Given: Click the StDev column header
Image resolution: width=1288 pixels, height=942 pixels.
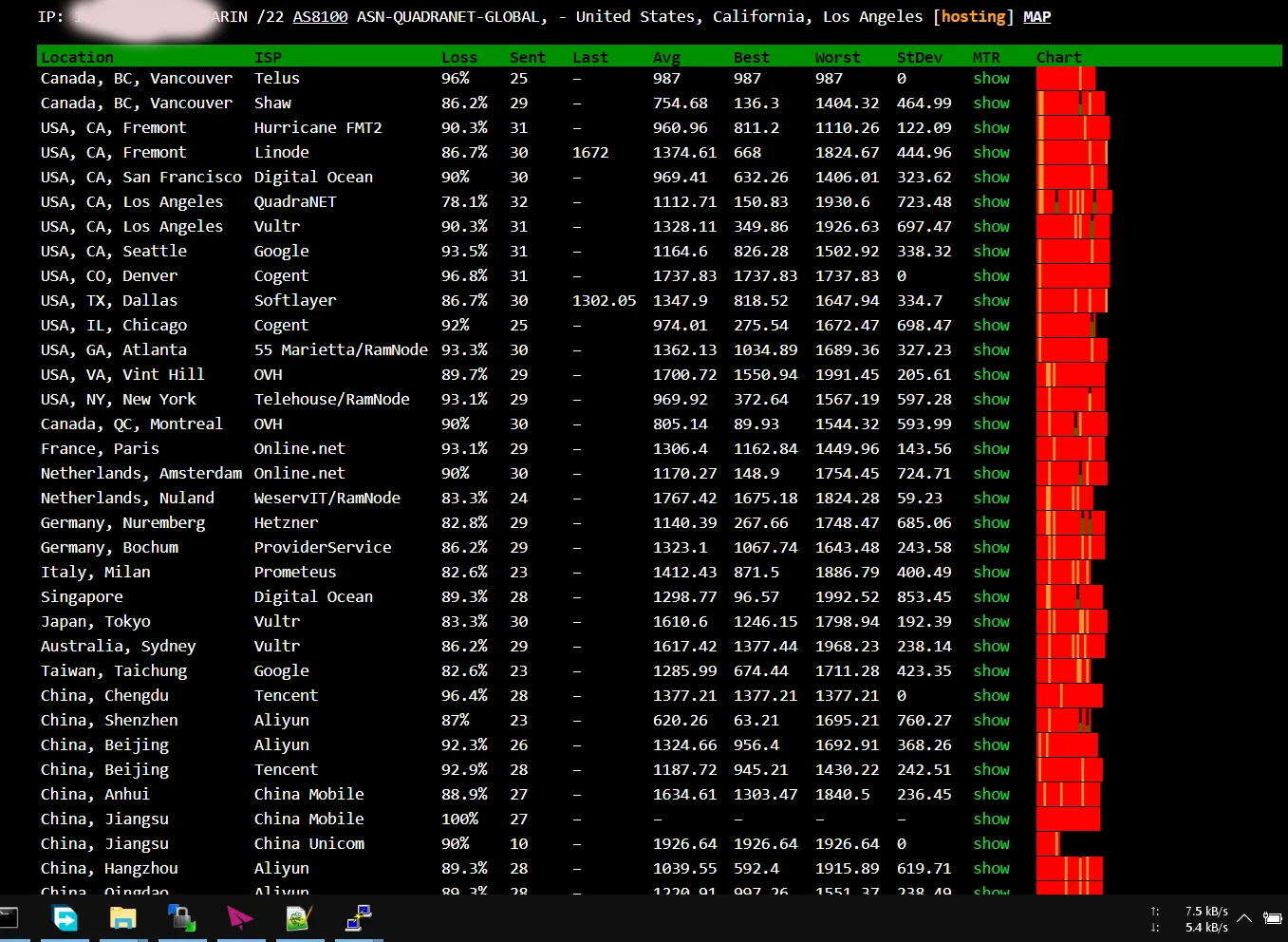Looking at the screenshot, I should 920,57.
